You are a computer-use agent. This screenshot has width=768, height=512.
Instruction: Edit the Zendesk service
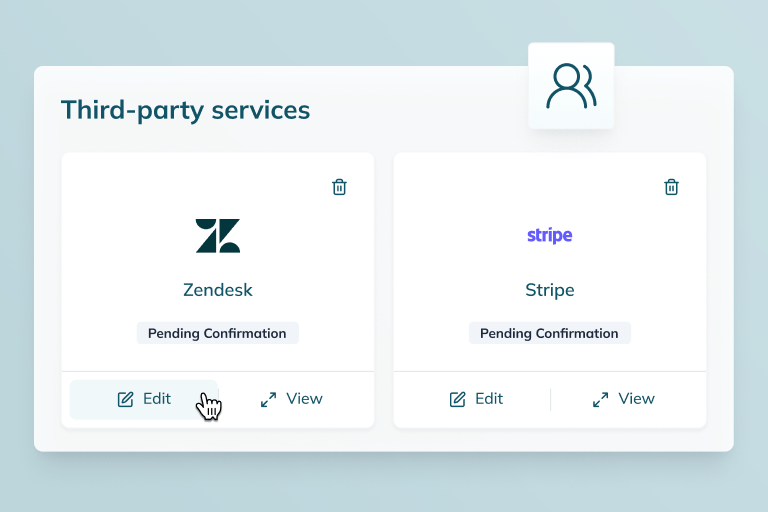[144, 399]
